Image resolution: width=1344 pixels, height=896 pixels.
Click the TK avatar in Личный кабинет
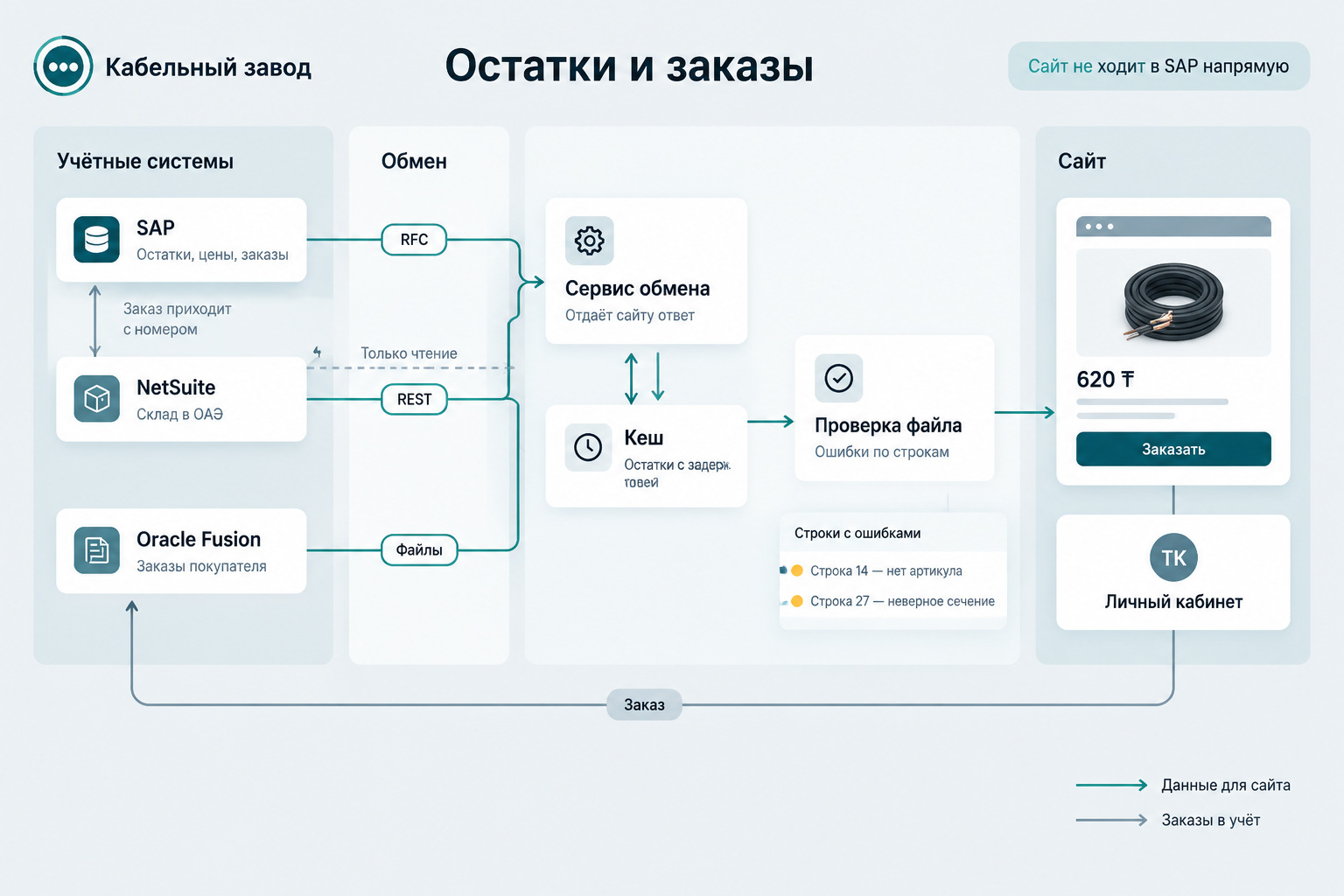[x=1173, y=557]
